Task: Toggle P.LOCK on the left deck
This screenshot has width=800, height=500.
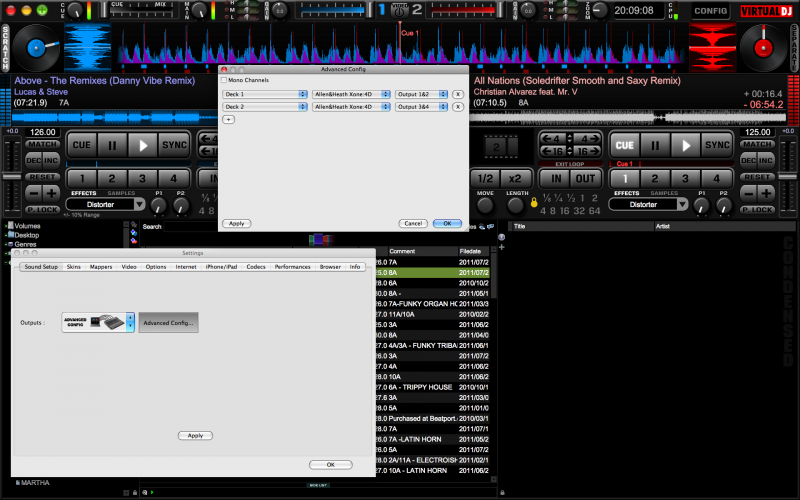Action: (43, 208)
